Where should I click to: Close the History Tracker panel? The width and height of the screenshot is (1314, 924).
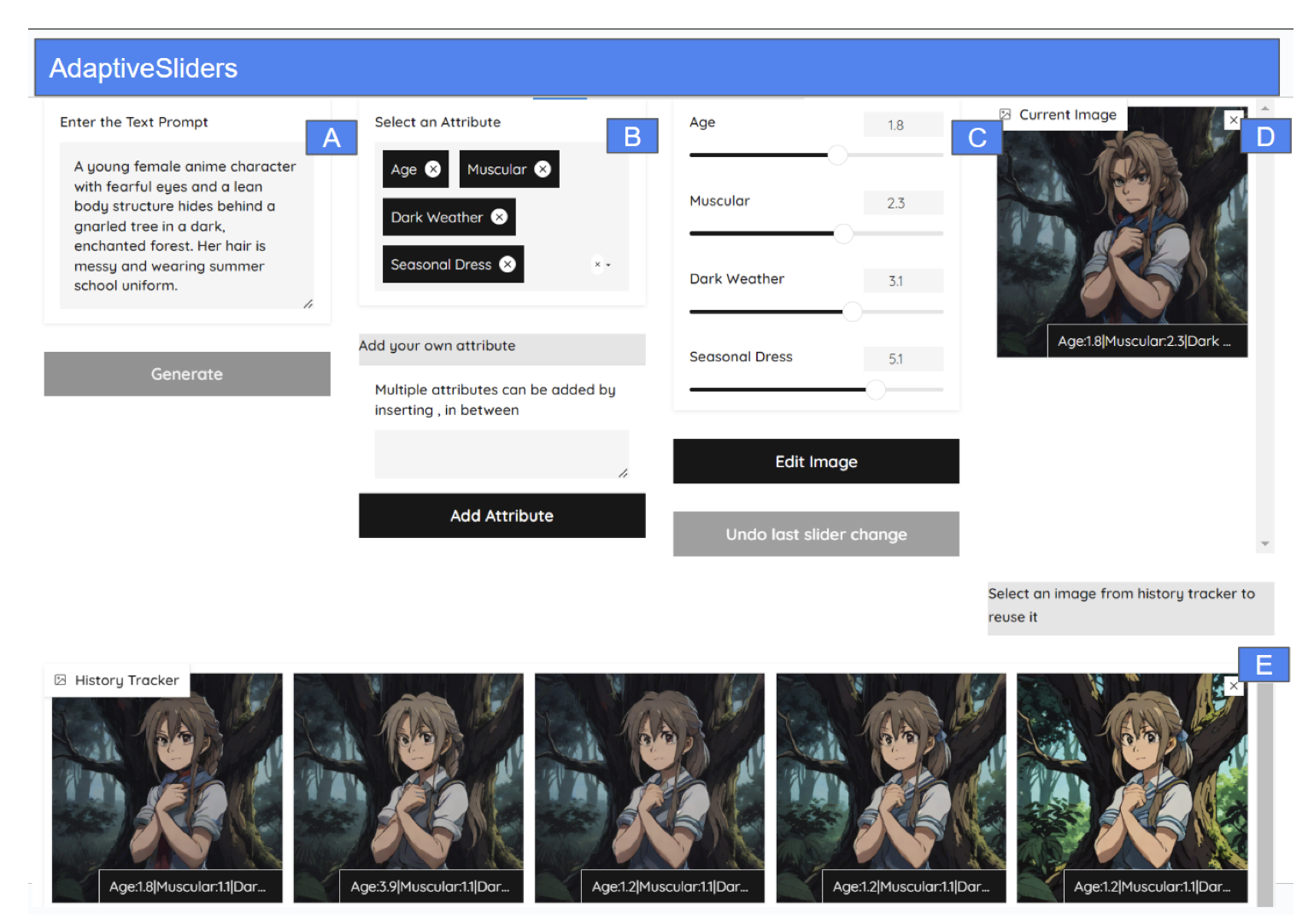(1233, 687)
